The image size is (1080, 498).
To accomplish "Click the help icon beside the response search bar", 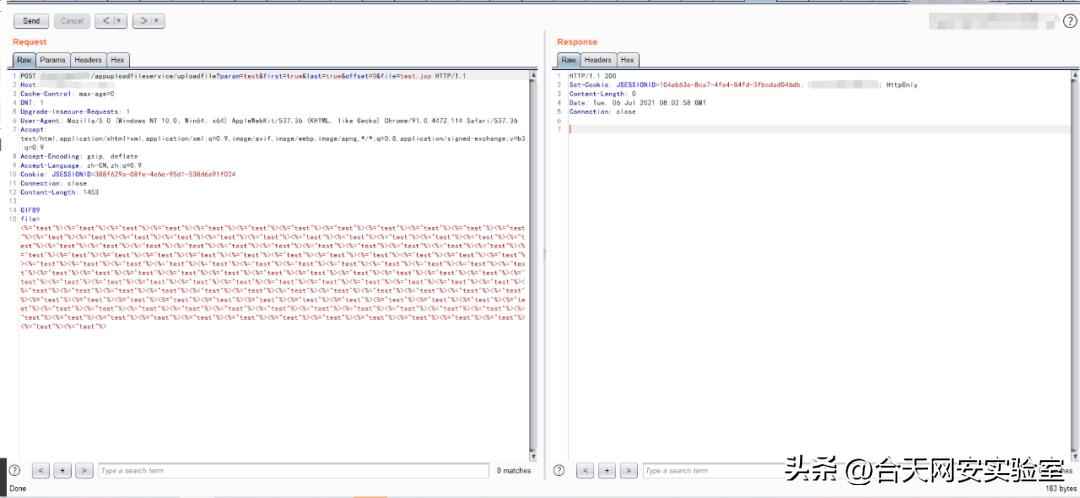I will pyautogui.click(x=559, y=470).
